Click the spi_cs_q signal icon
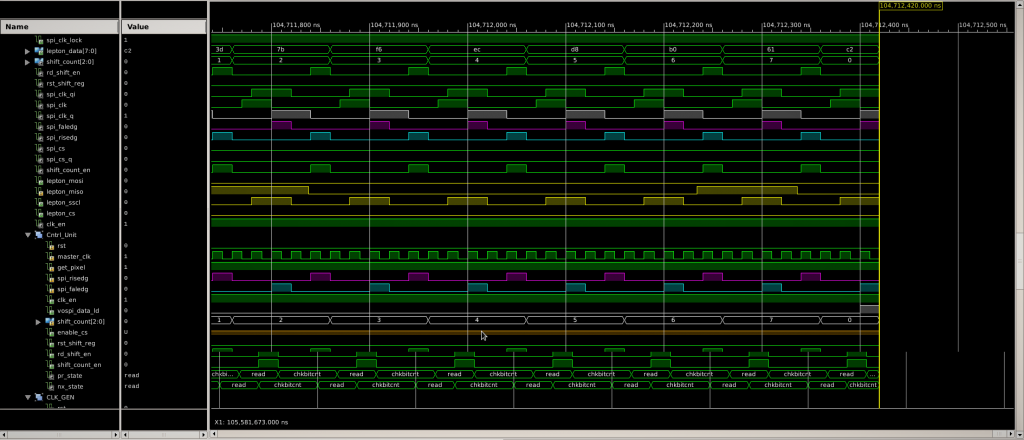Viewport: 1024px width, 440px height. 39,159
